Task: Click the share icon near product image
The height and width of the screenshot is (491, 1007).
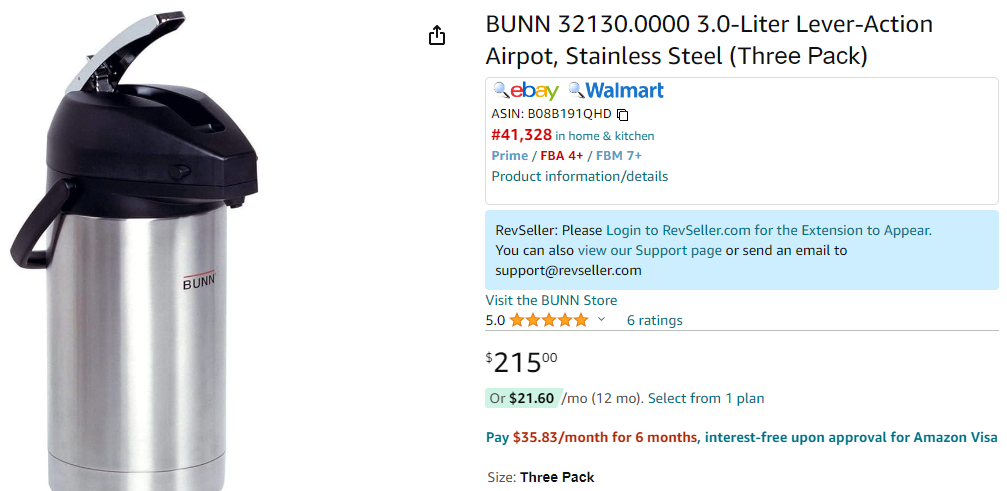Action: coord(437,35)
